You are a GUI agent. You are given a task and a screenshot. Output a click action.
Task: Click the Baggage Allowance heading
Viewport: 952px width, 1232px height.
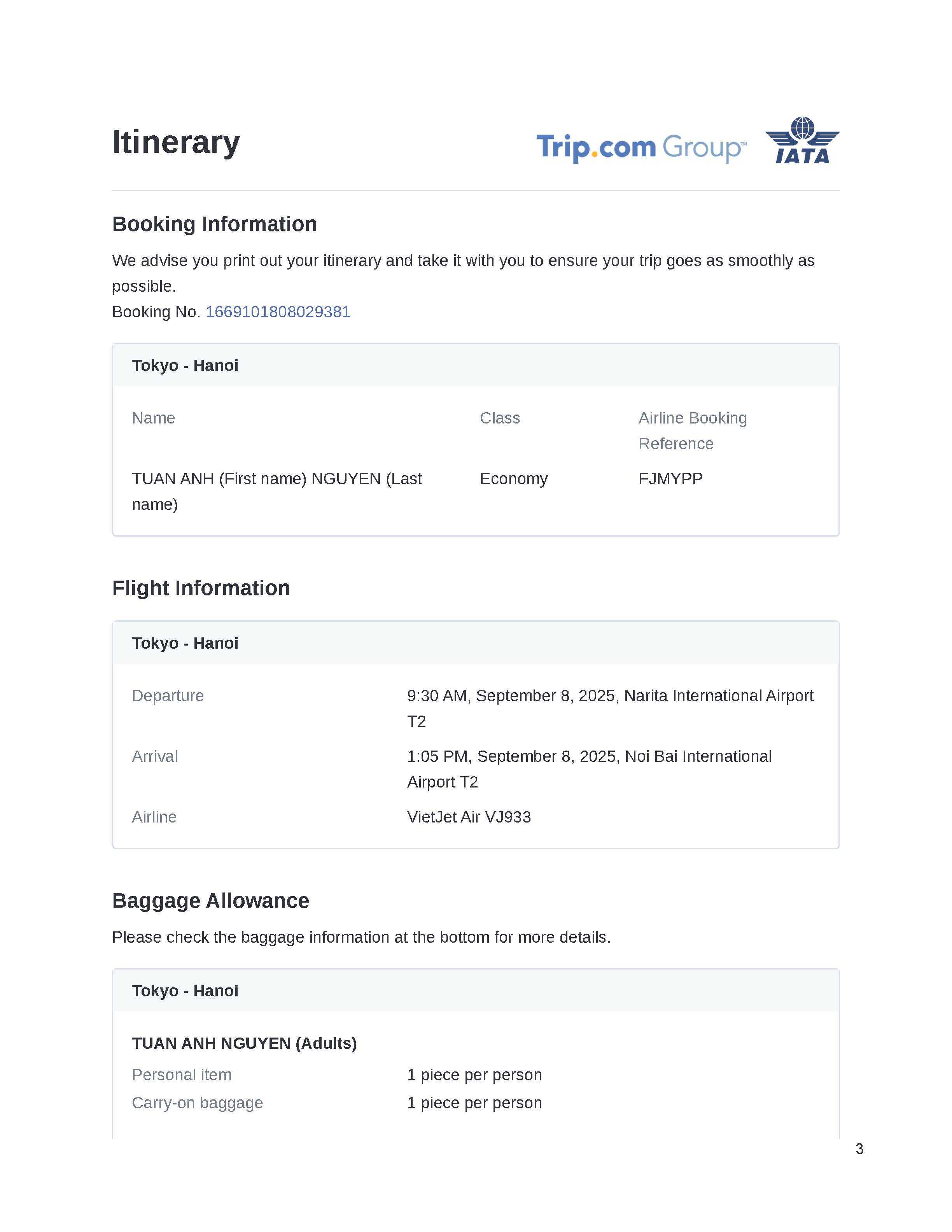[x=210, y=901]
